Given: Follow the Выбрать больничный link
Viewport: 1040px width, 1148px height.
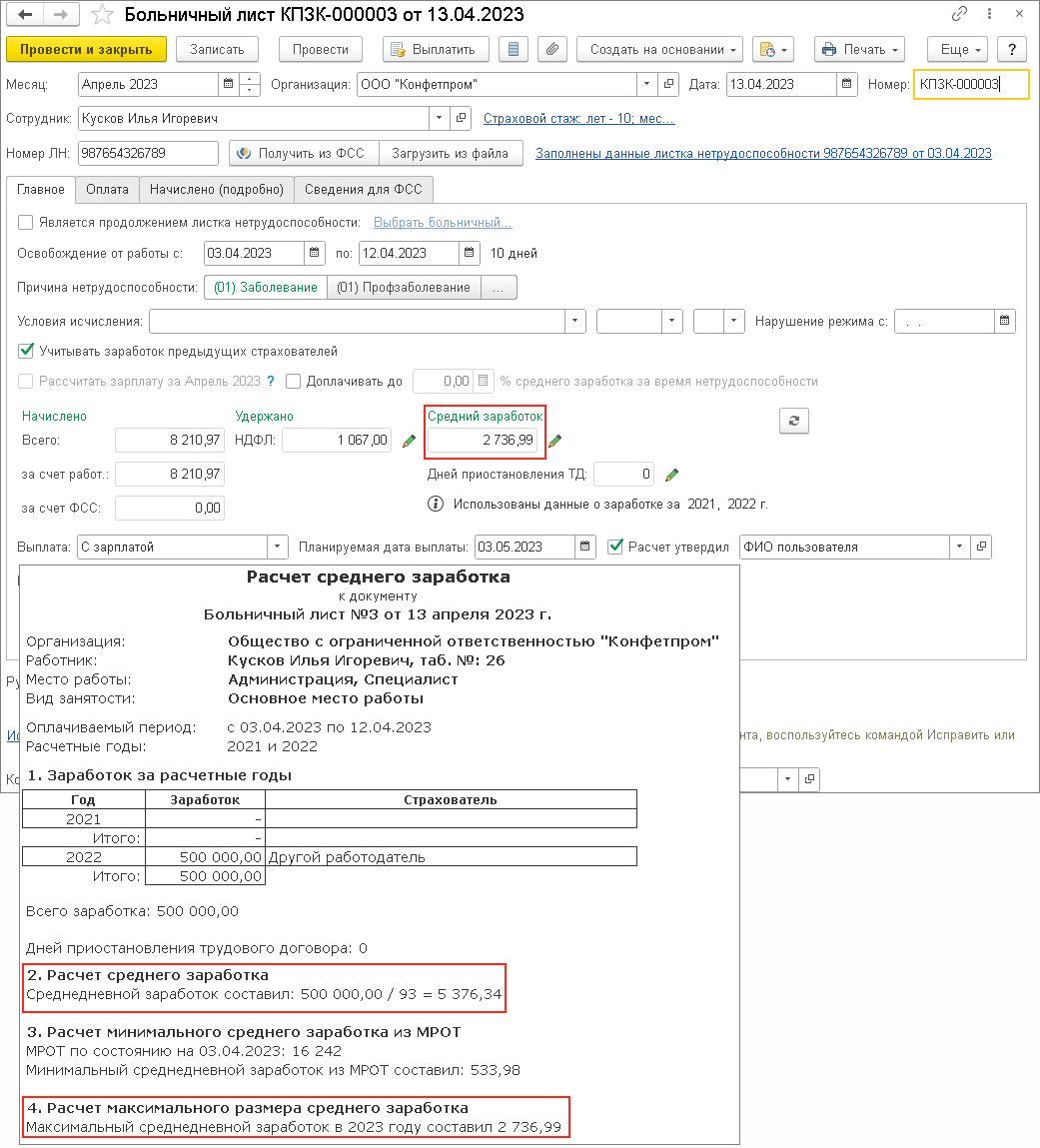Looking at the screenshot, I should pos(442,222).
